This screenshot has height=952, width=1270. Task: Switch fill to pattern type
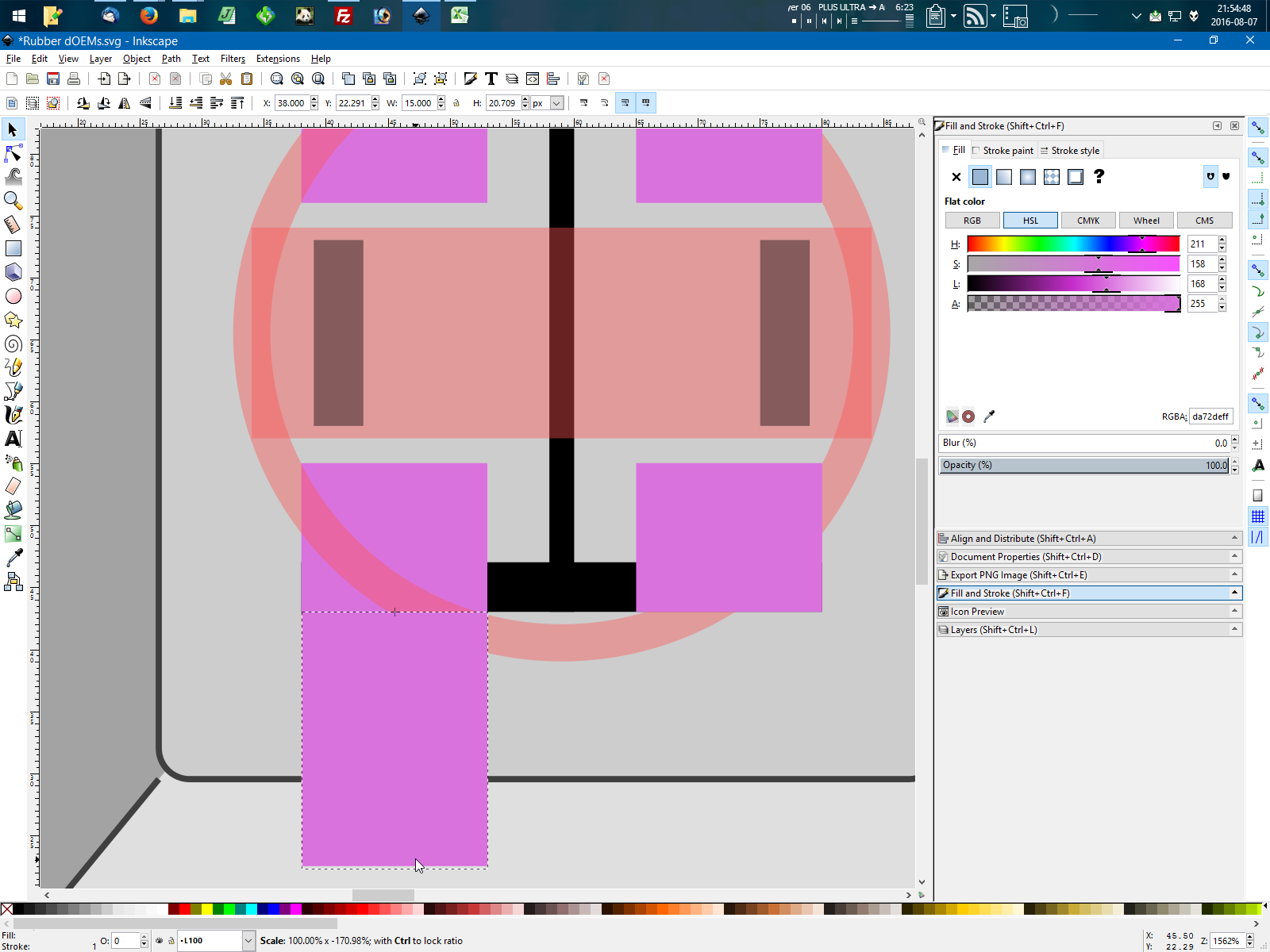1051,177
